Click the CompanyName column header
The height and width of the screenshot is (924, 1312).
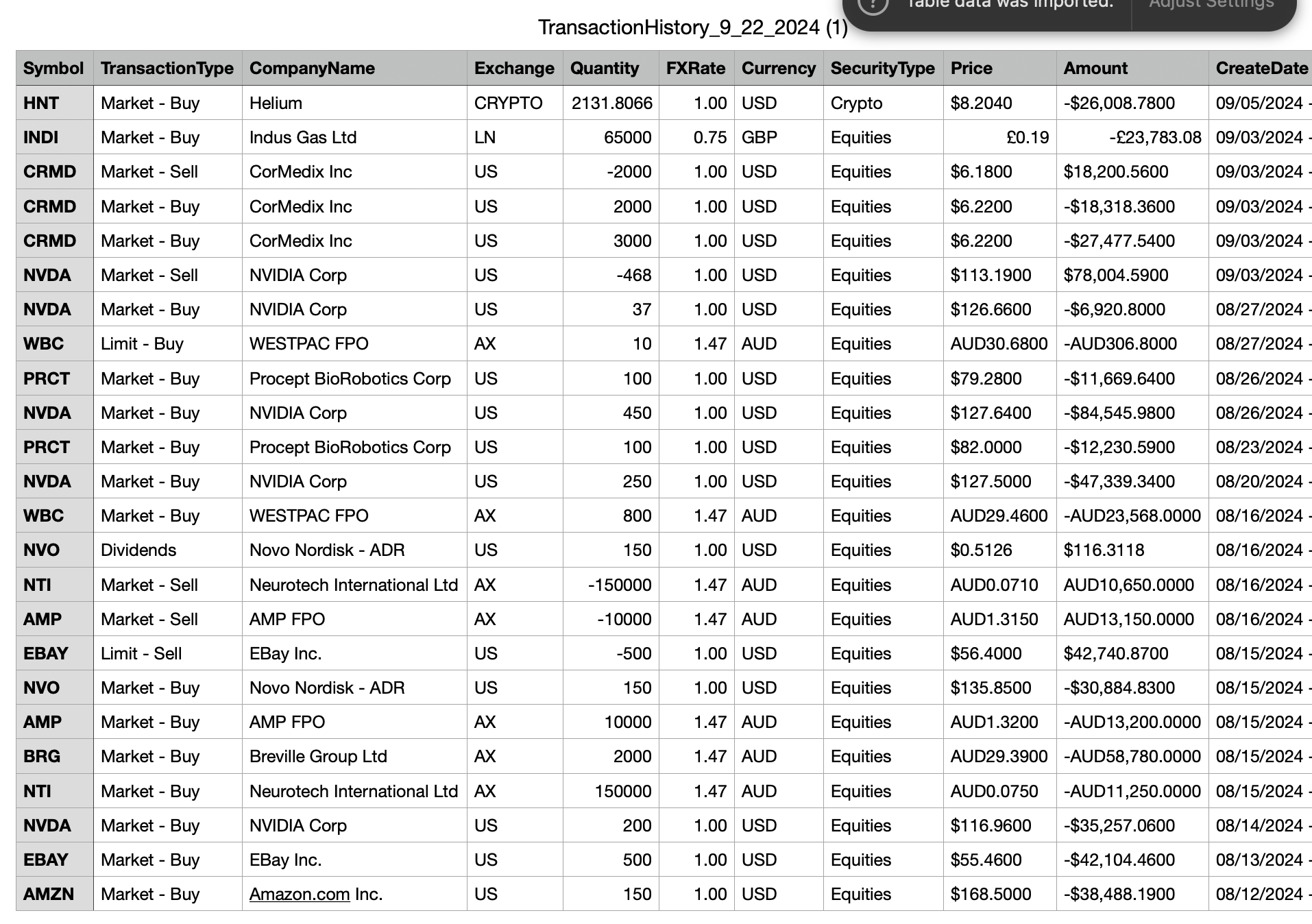point(313,68)
